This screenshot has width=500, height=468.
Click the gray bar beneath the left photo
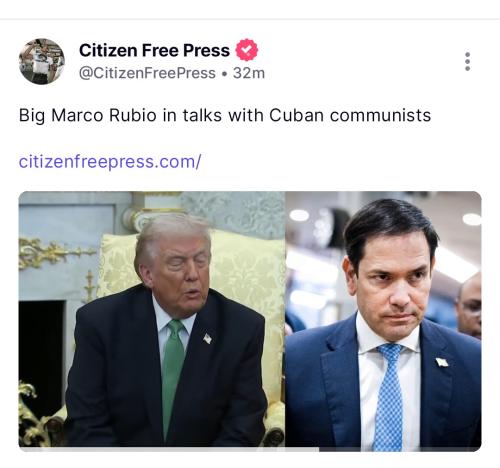click(169, 449)
